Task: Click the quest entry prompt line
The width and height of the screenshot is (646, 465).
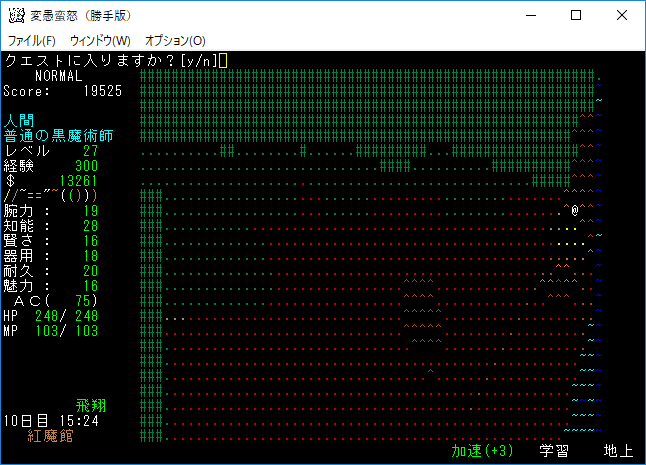Action: pos(112,61)
